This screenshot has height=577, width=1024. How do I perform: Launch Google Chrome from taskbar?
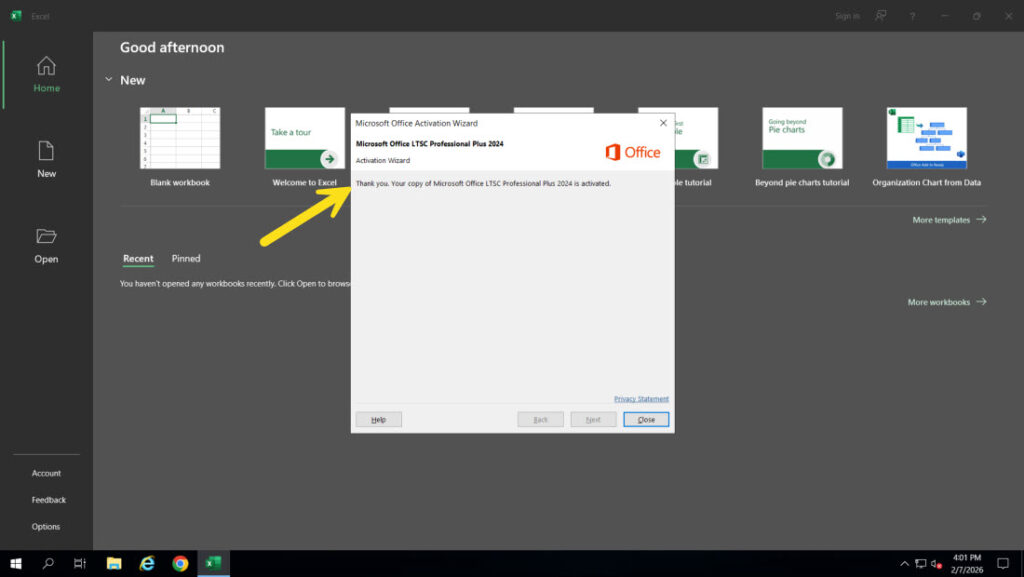pos(180,563)
